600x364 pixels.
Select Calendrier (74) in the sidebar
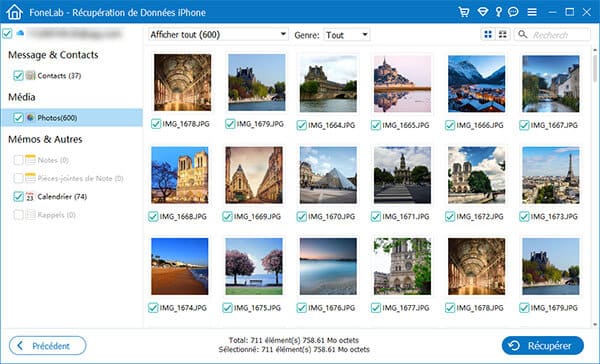tap(62, 197)
